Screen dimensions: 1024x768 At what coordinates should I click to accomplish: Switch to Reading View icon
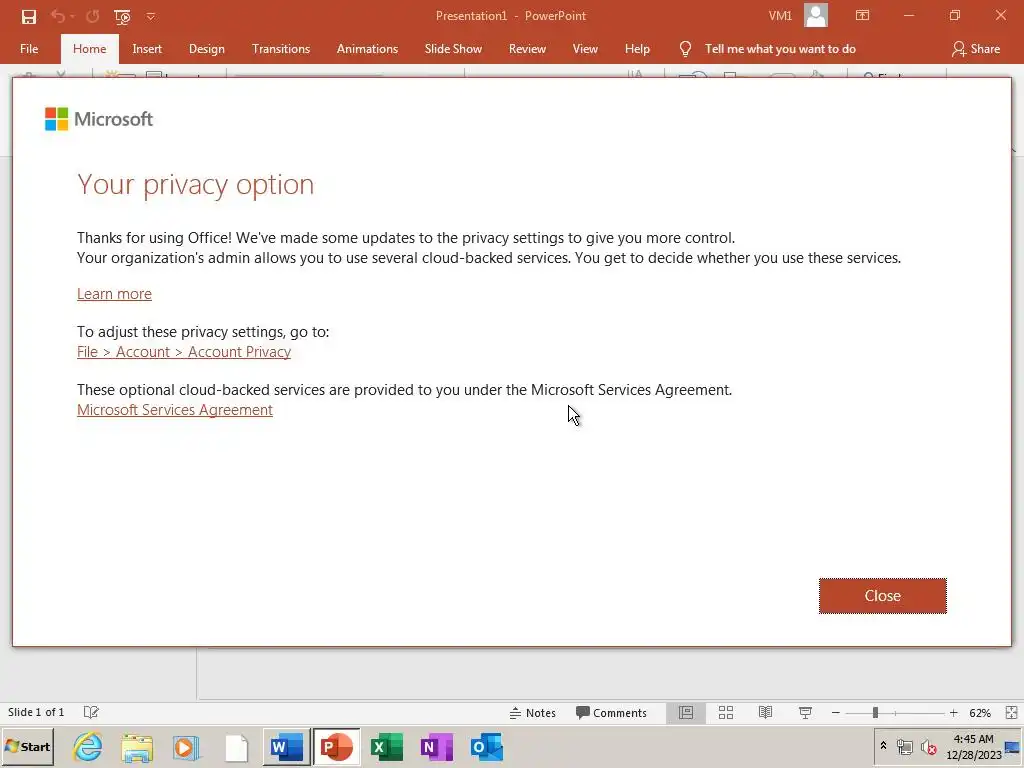pos(765,712)
